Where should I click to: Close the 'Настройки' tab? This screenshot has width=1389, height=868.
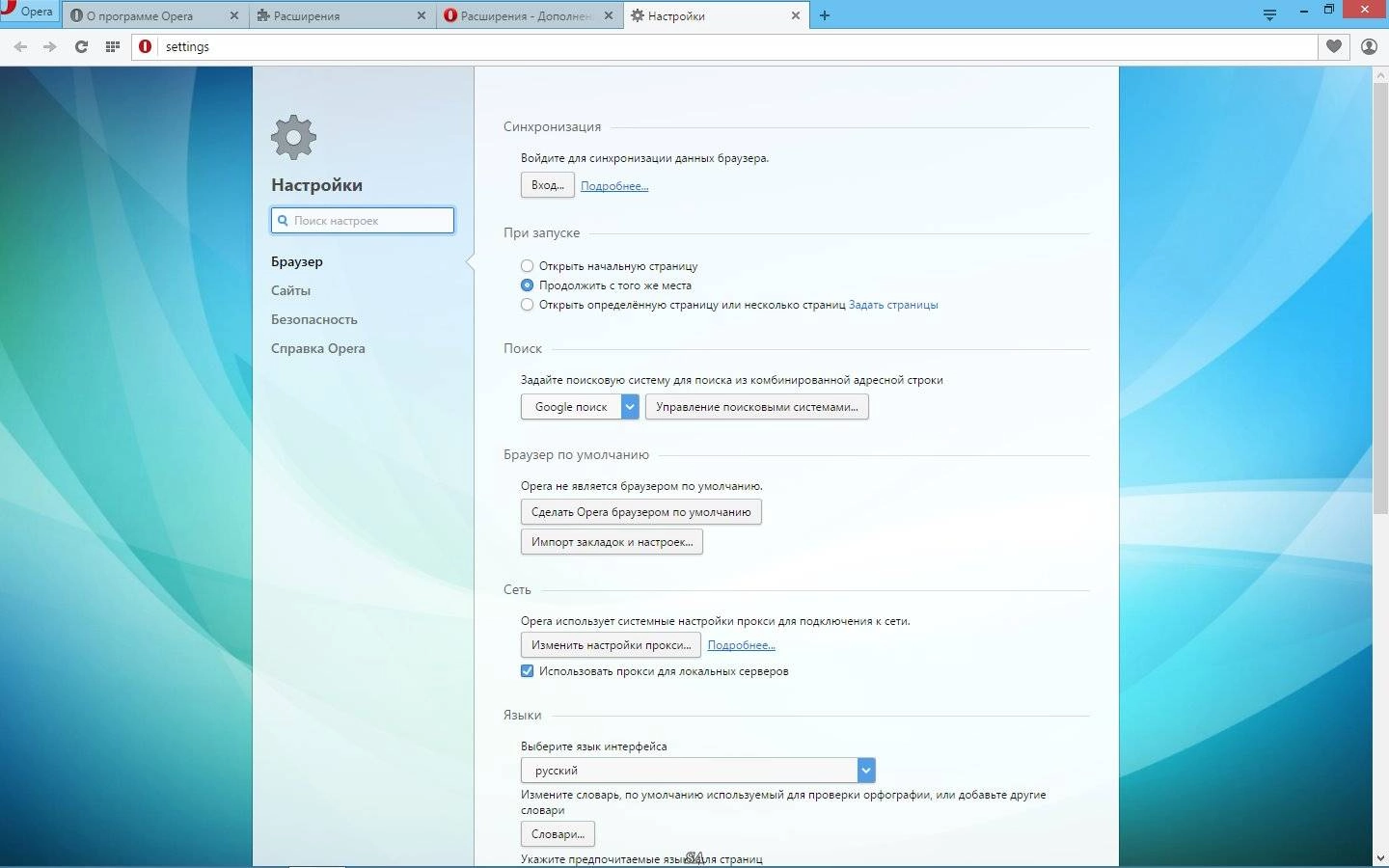(796, 15)
